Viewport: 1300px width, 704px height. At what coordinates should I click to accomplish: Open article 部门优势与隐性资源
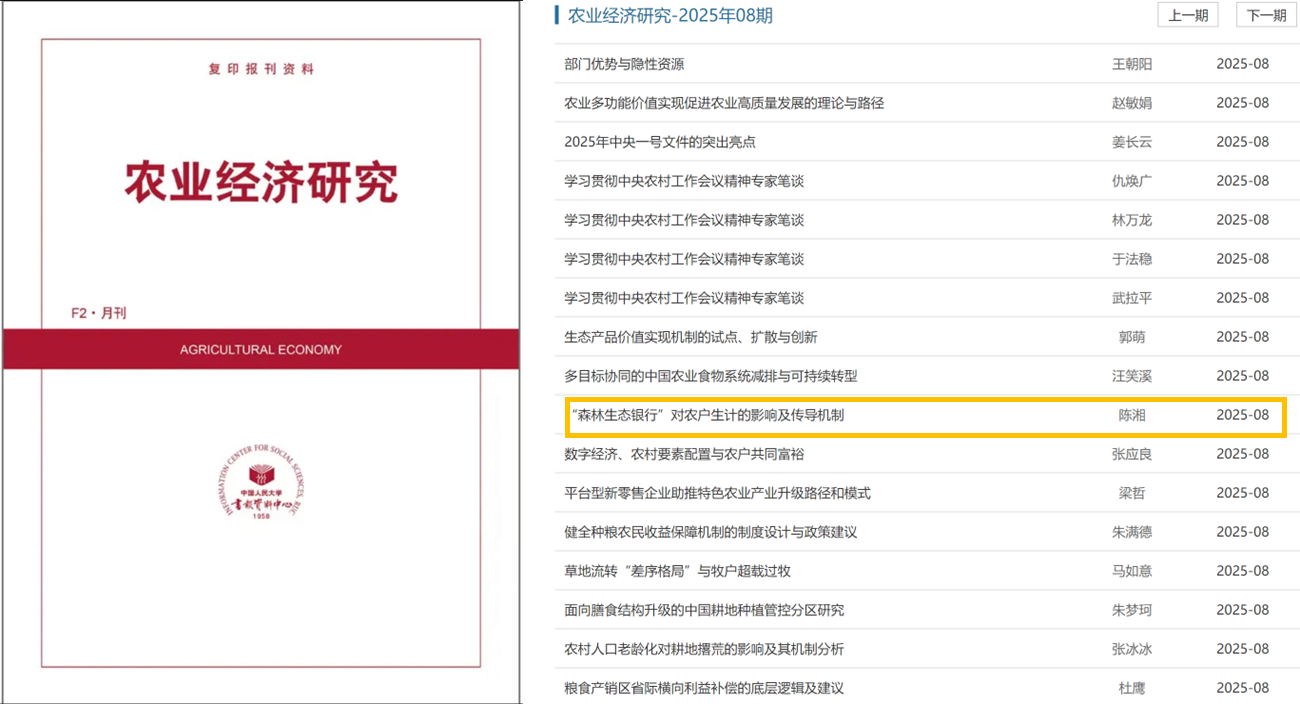coord(624,64)
